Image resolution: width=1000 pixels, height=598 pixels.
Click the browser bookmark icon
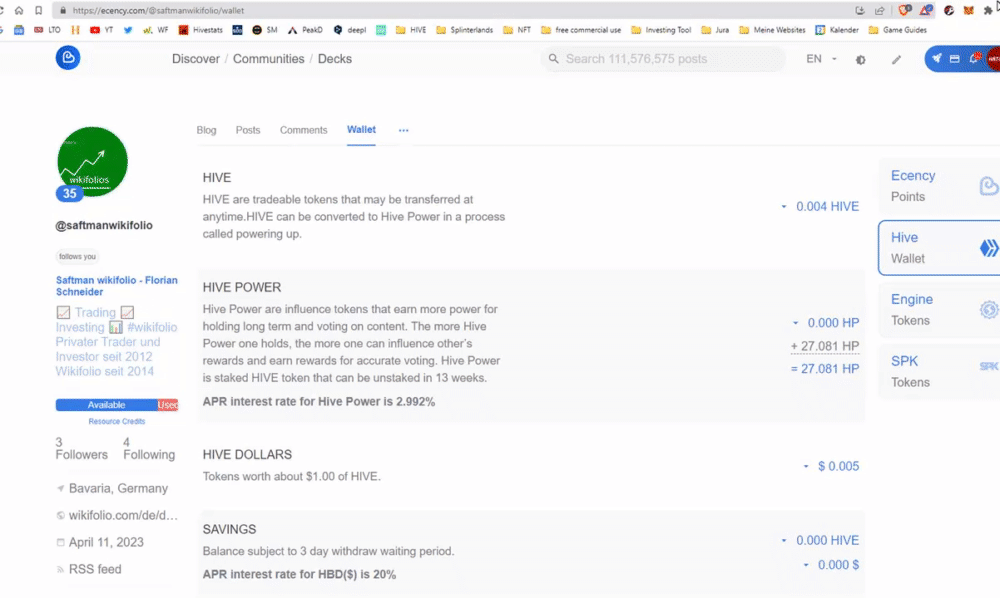point(38,10)
